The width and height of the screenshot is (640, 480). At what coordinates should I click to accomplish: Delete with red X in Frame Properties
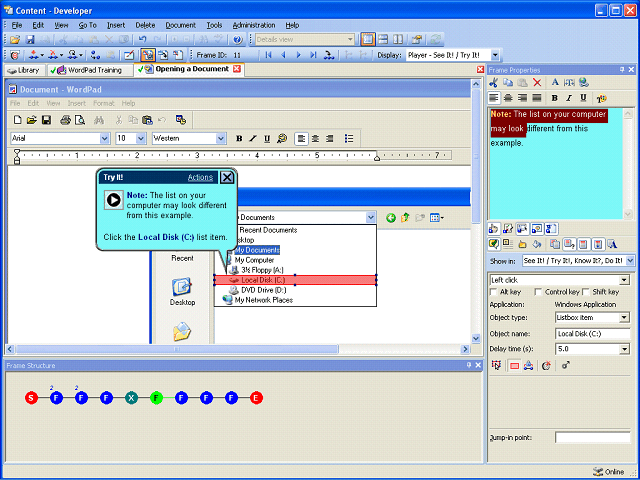pos(537,82)
